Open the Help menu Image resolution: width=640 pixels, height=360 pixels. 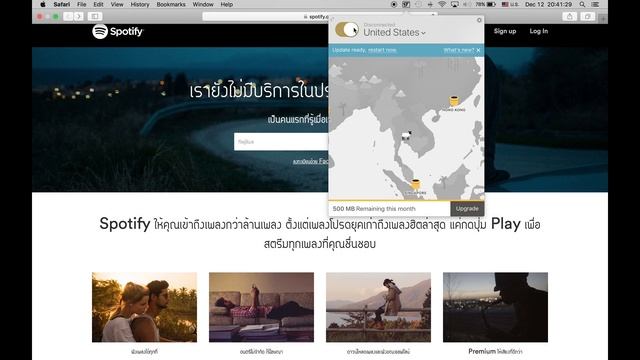pos(227,4)
